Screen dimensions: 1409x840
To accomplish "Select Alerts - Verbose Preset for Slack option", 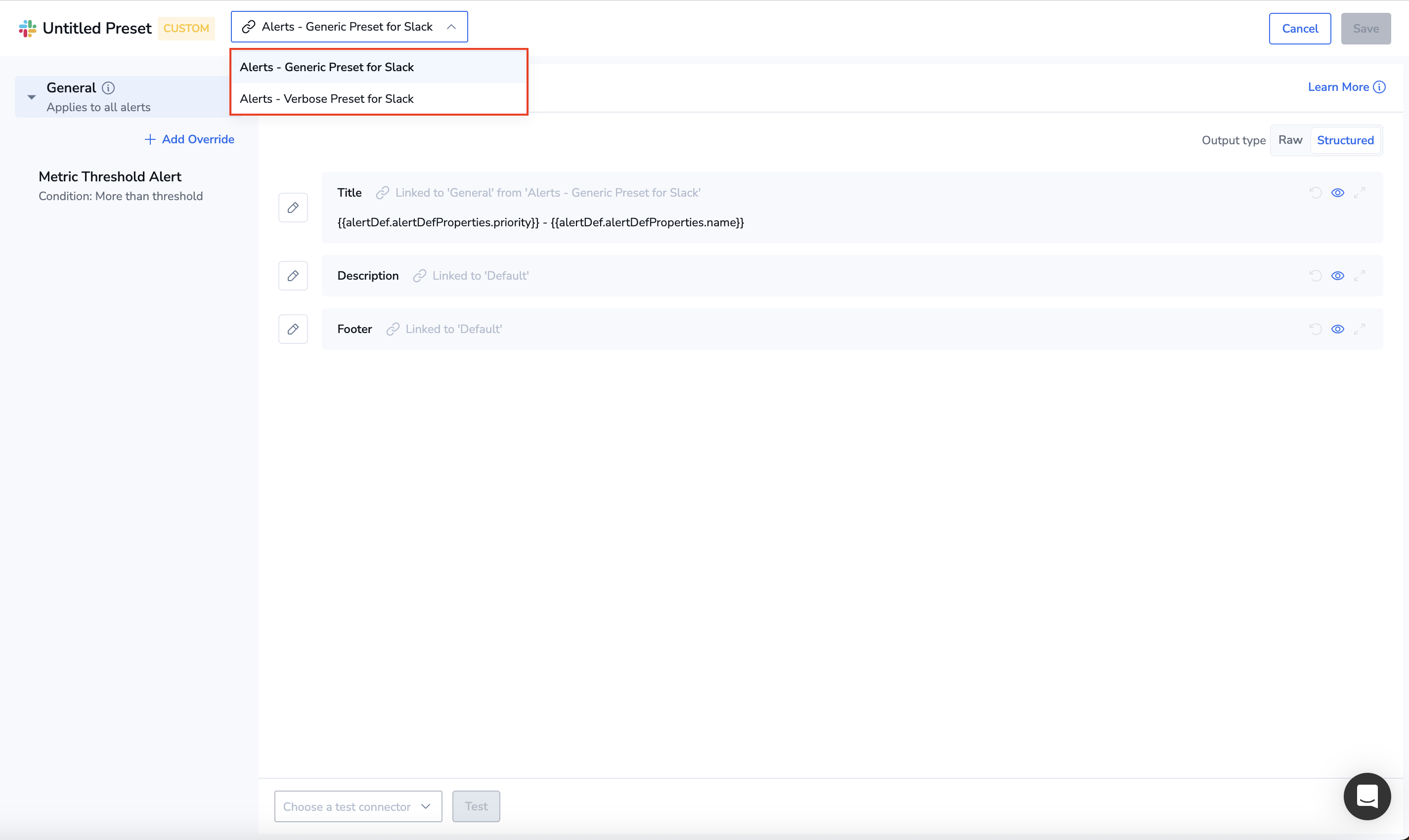I will [378, 98].
